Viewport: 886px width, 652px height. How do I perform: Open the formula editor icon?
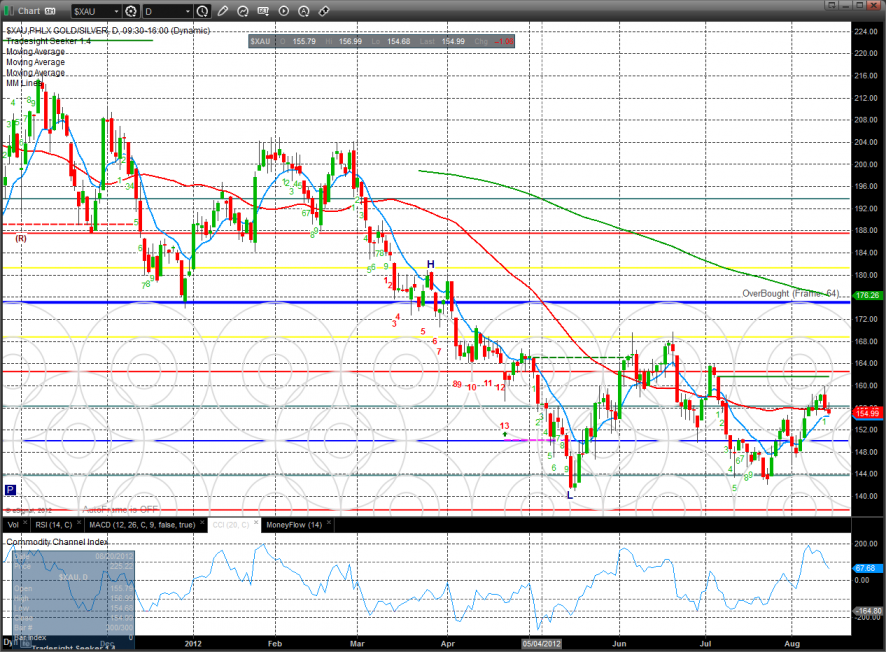(263, 12)
